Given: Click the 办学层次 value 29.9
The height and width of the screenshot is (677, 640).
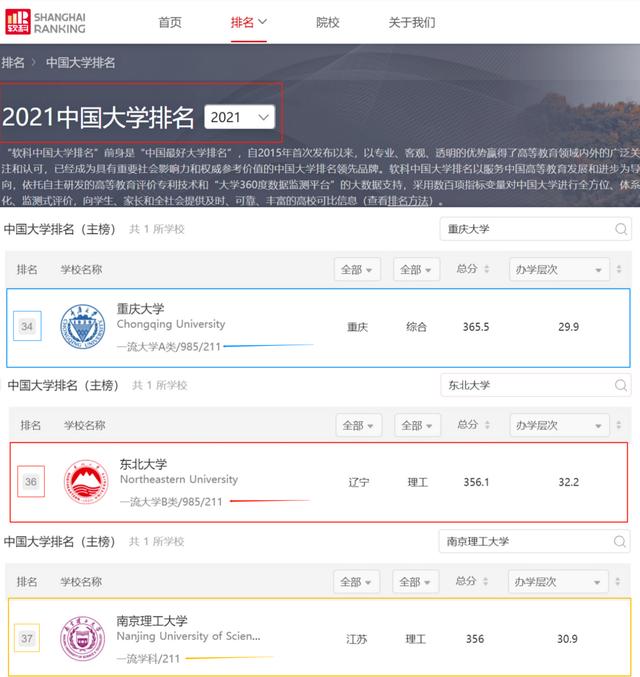Looking at the screenshot, I should click(568, 327).
